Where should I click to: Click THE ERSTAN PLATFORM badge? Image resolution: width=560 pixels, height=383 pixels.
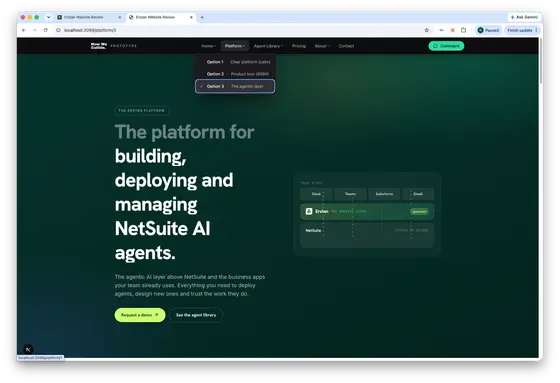(x=141, y=111)
